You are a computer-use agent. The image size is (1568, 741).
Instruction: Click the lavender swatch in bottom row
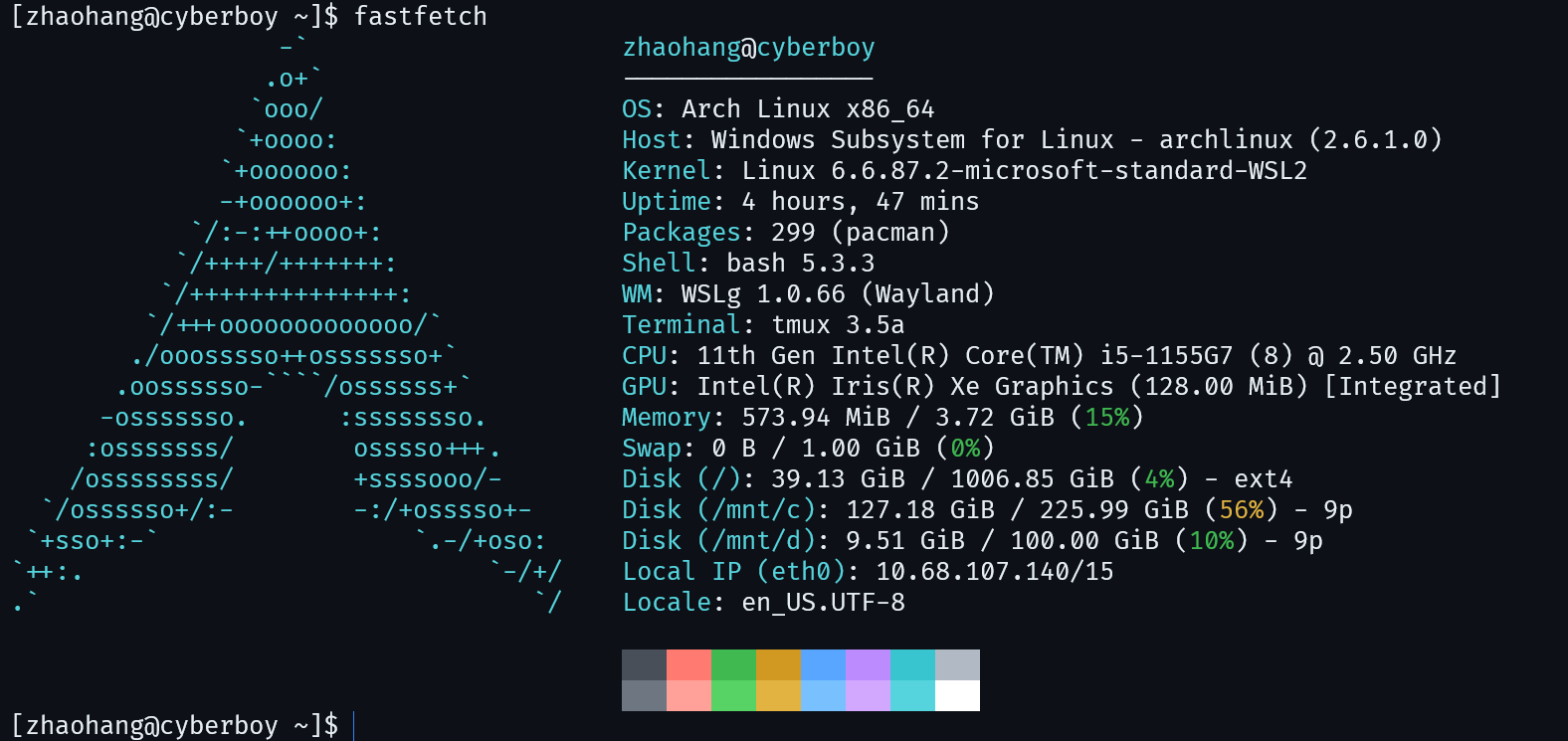868,695
